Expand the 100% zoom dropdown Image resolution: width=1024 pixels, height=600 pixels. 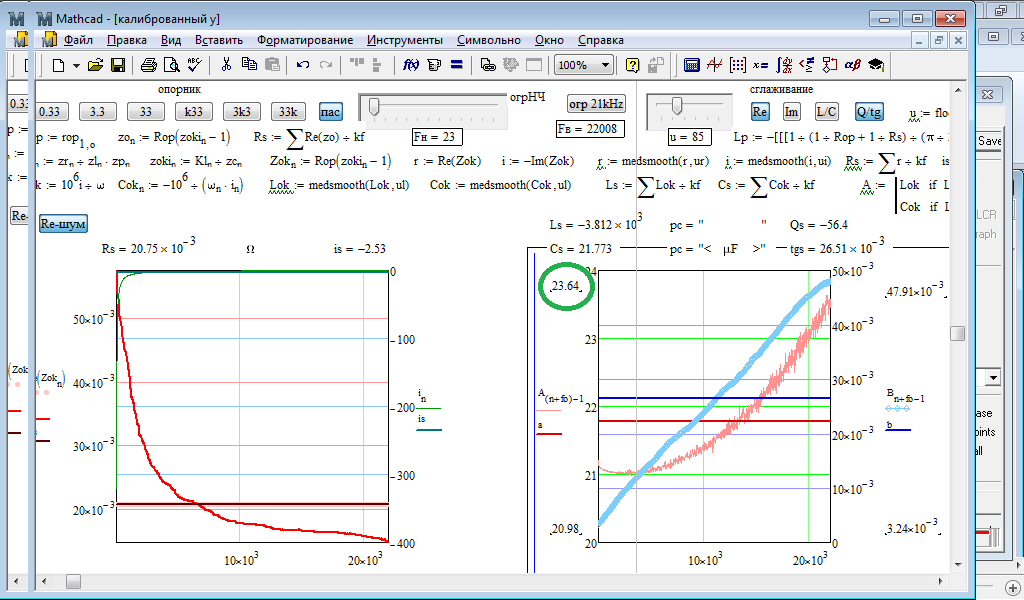[x=606, y=65]
